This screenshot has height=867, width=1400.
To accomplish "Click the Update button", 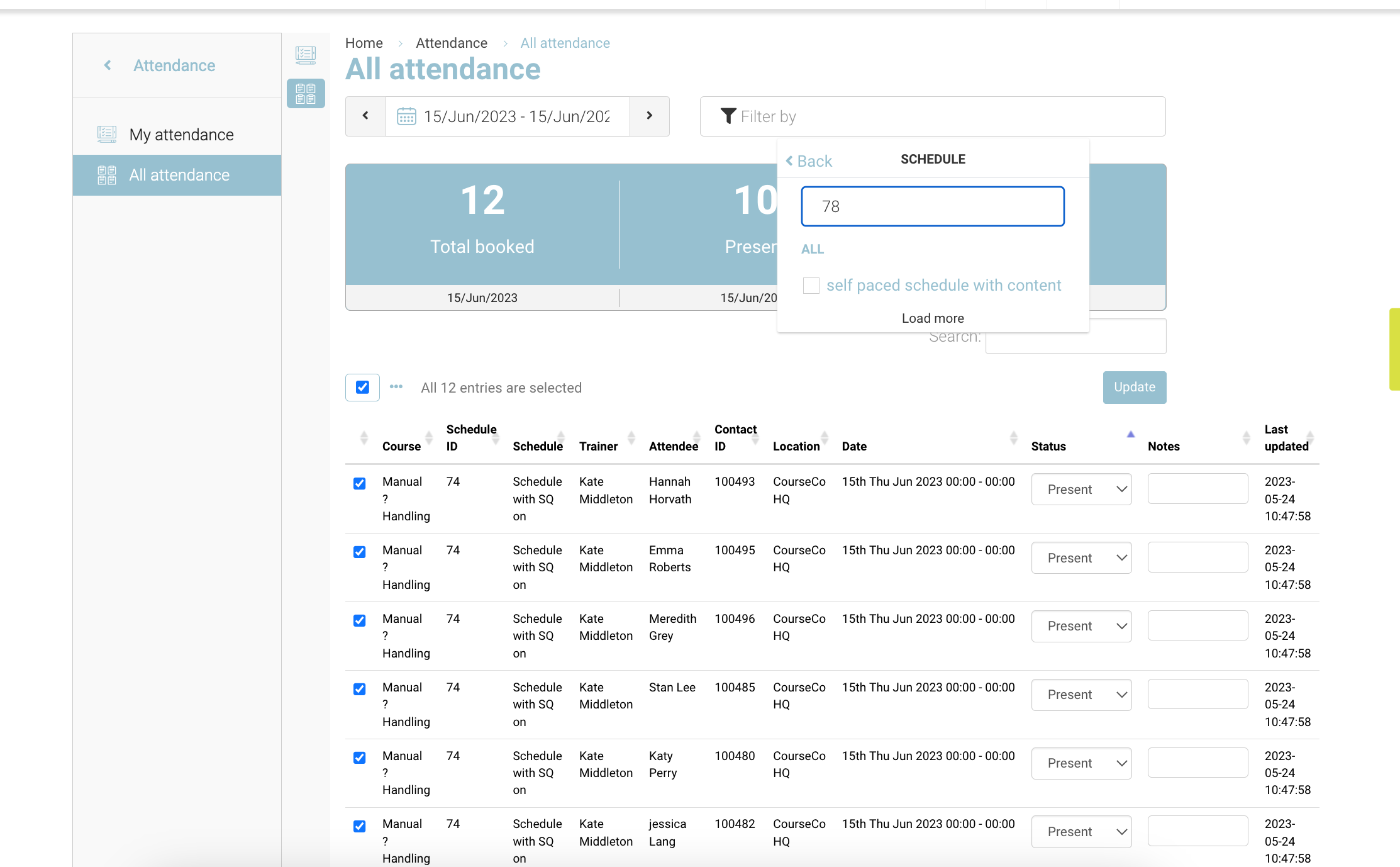I will pyautogui.click(x=1134, y=387).
